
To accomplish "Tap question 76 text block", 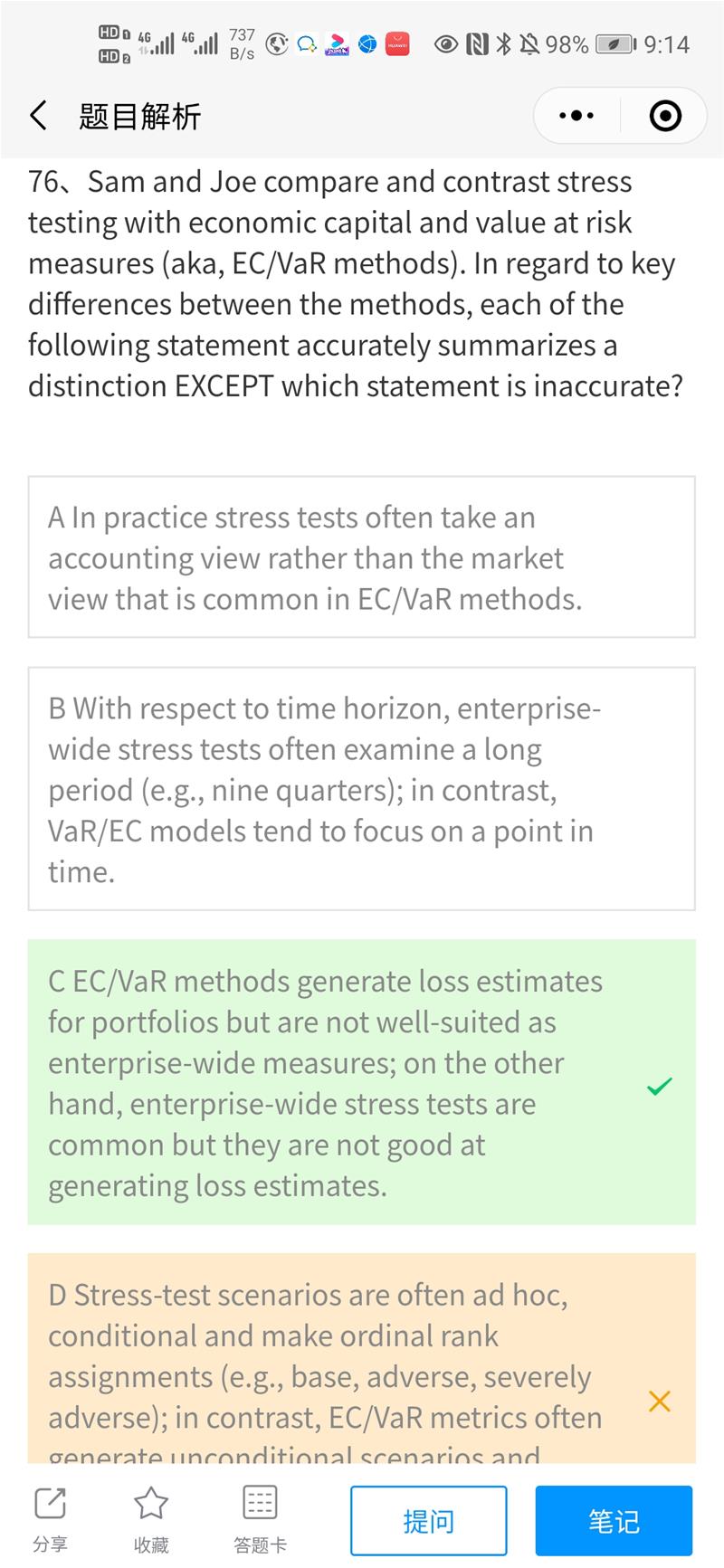I will [x=356, y=283].
